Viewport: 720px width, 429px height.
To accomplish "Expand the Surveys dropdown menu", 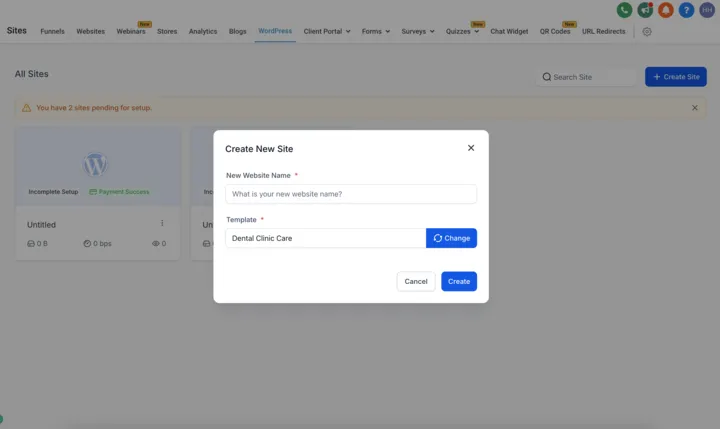I will click(x=417, y=31).
